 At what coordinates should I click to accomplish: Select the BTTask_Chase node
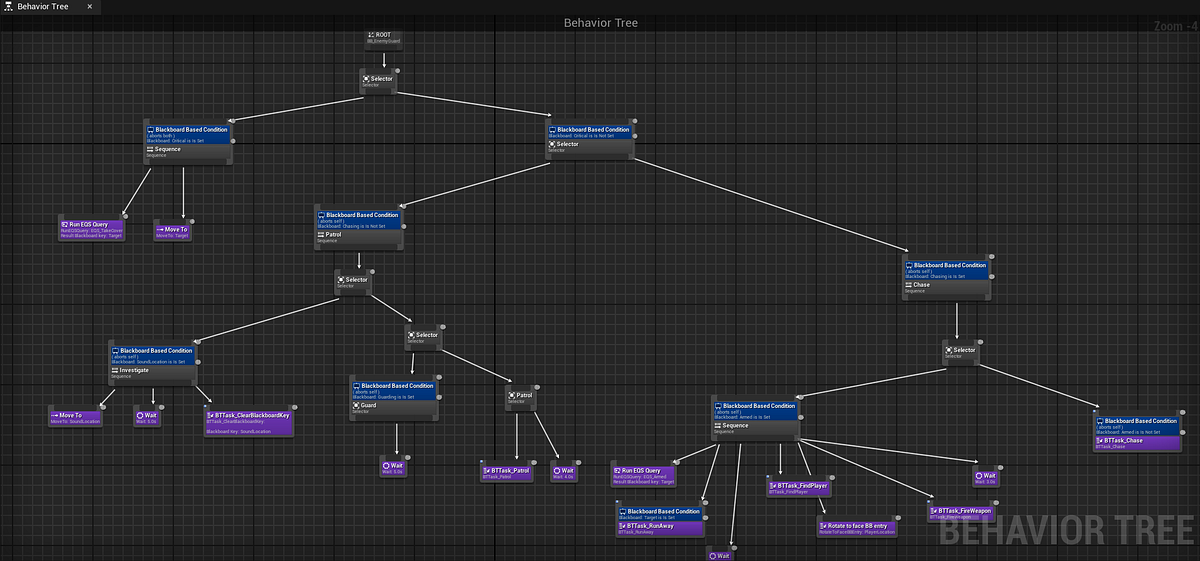point(1137,442)
